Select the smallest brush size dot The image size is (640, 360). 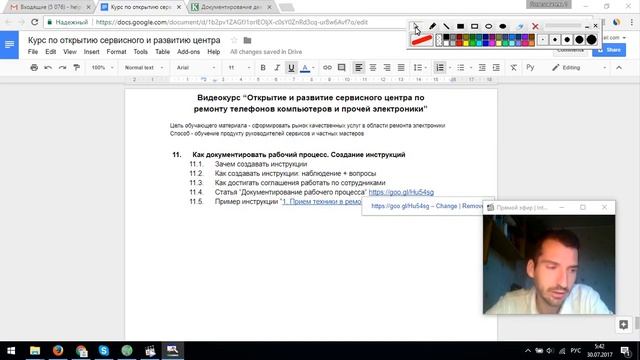pyautogui.click(x=543, y=40)
